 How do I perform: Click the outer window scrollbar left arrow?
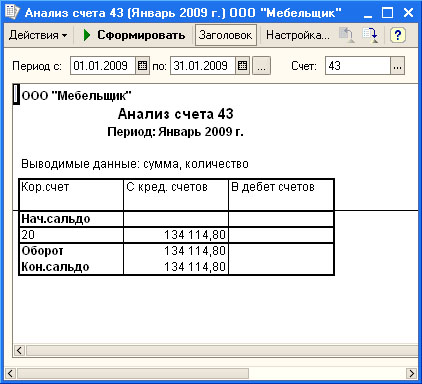click(10, 373)
